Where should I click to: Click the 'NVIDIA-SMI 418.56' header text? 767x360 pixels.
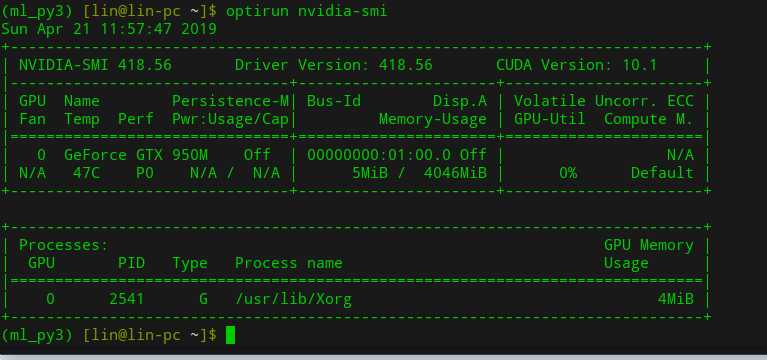pos(95,65)
